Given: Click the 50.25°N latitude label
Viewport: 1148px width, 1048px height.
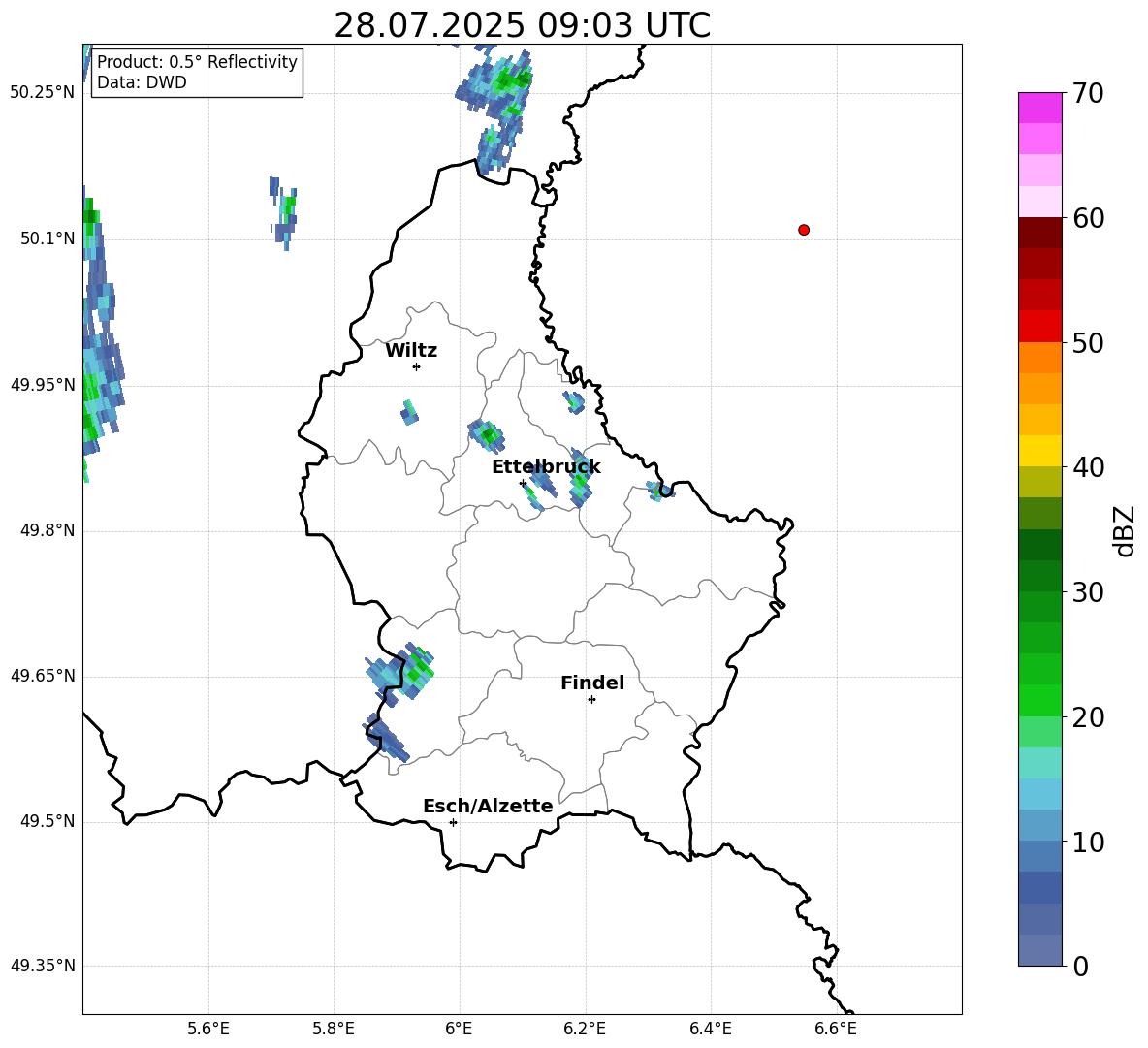Looking at the screenshot, I should coord(43,93).
